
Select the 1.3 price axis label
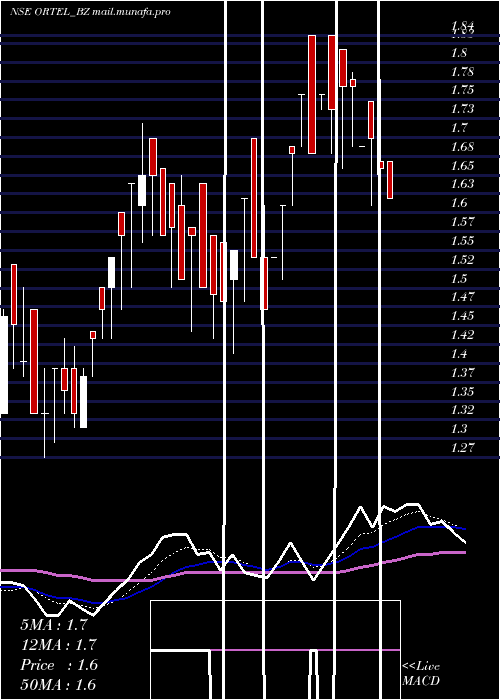tap(459, 429)
